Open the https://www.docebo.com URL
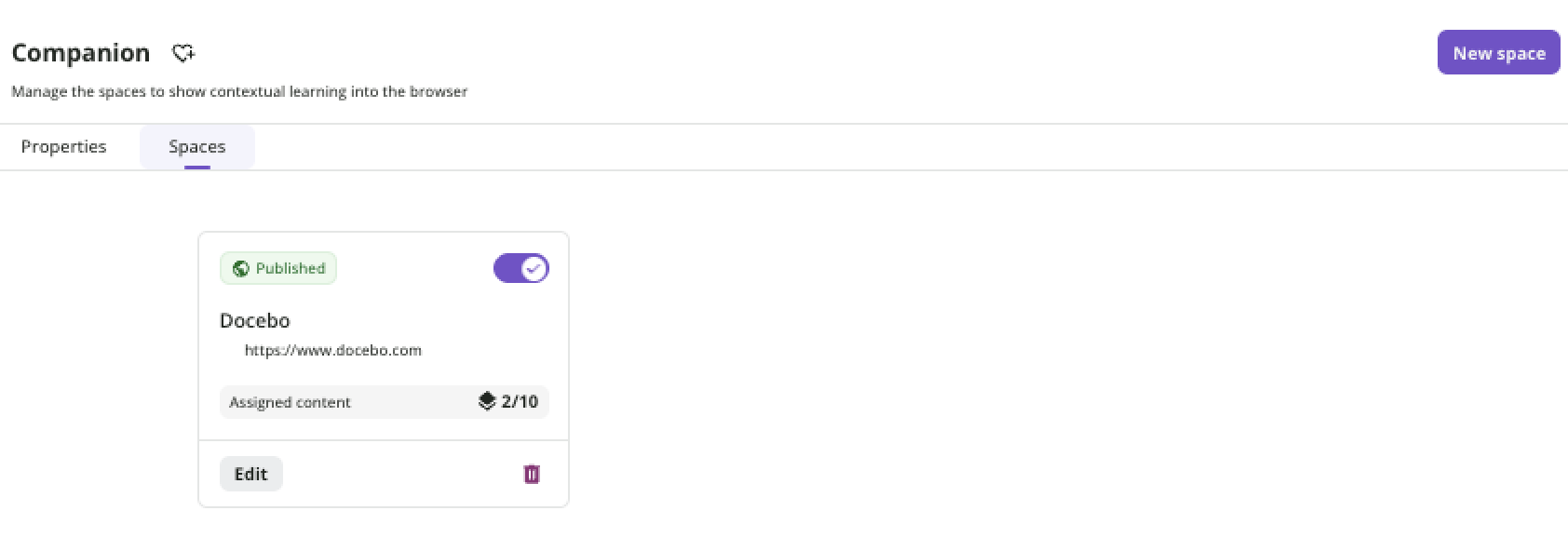This screenshot has height=551, width=1568. coord(332,350)
